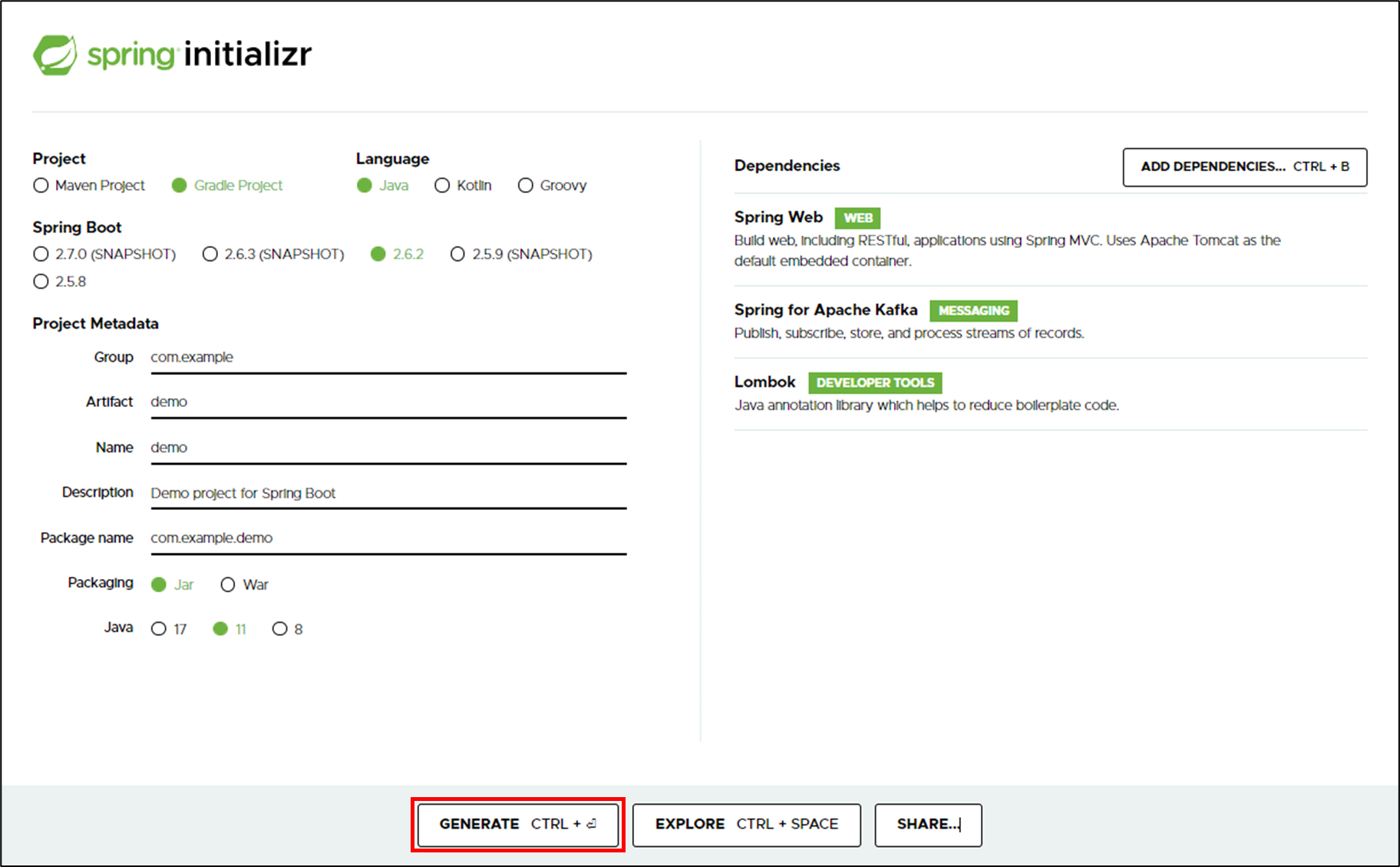1400x867 pixels.
Task: Pick Jar packaging option
Action: point(172,584)
